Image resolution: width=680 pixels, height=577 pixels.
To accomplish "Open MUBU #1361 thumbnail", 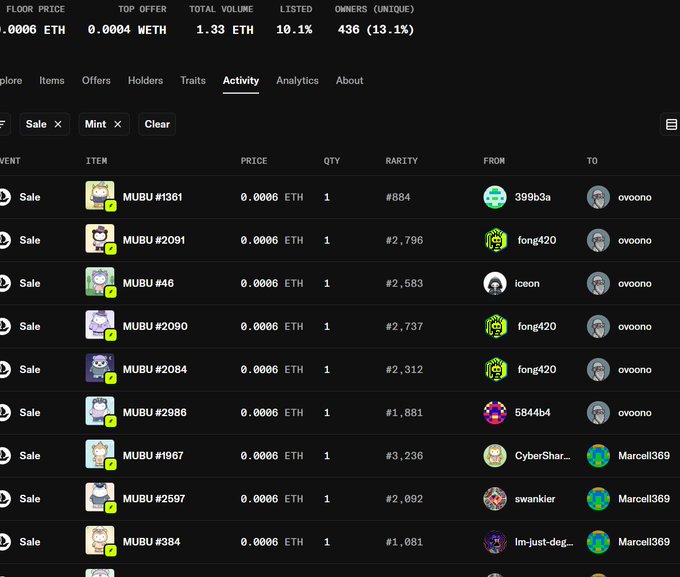I will click(x=100, y=196).
